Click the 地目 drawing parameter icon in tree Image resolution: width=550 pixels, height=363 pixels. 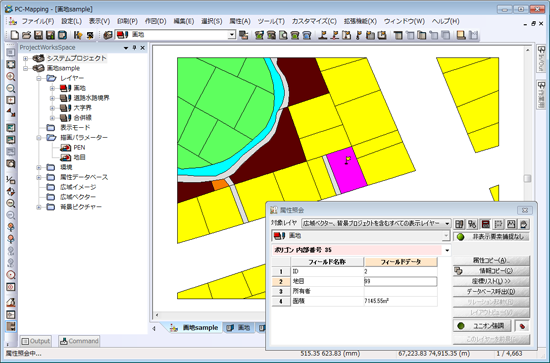point(66,157)
